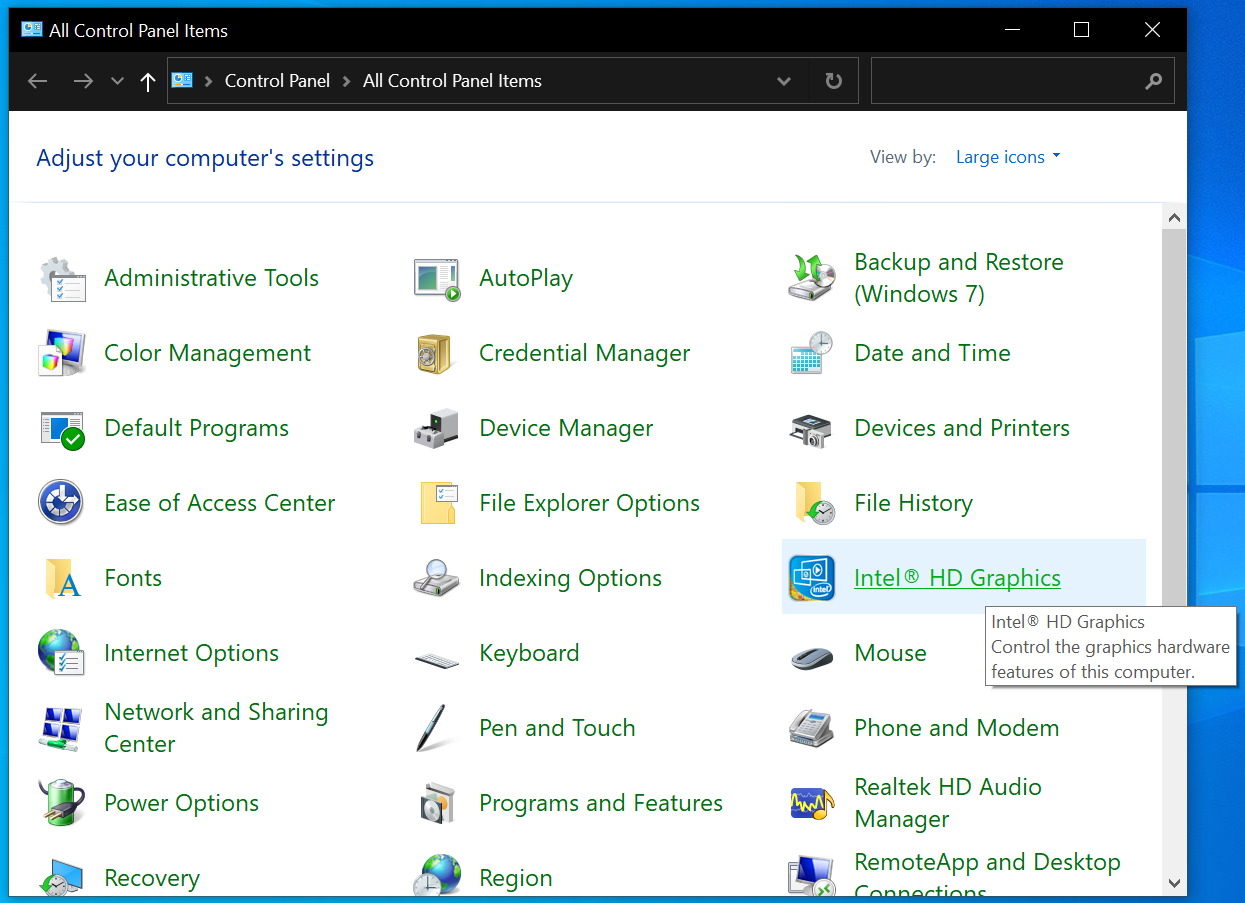Viewport: 1245px width, 903px height.
Task: Open Indexing Options via the magnifier icon
Action: [436, 577]
